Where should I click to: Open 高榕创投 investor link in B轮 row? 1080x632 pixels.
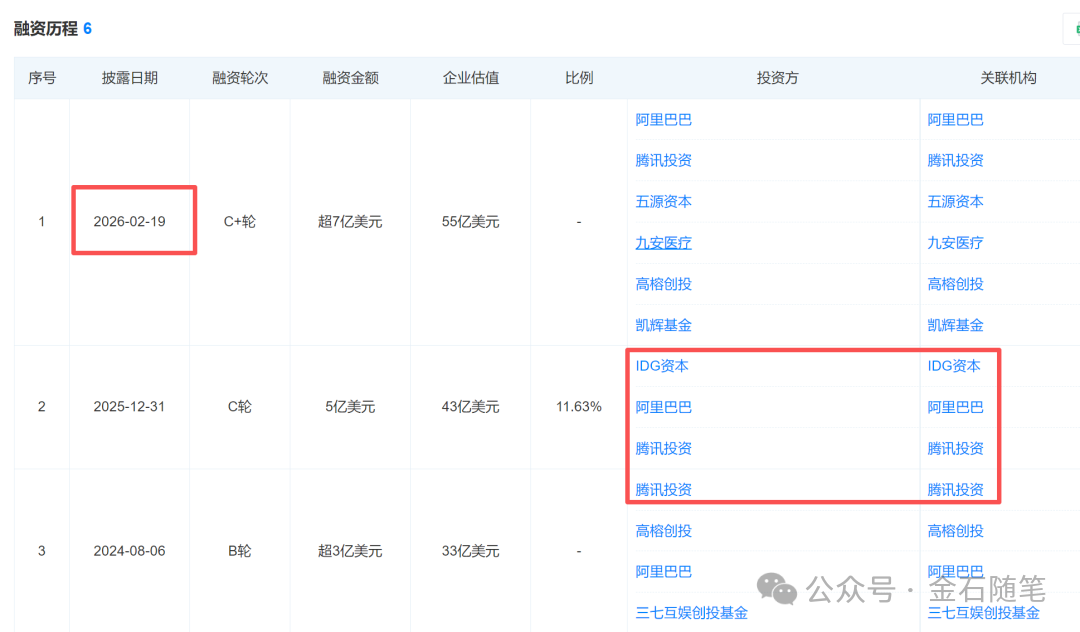tap(663, 531)
